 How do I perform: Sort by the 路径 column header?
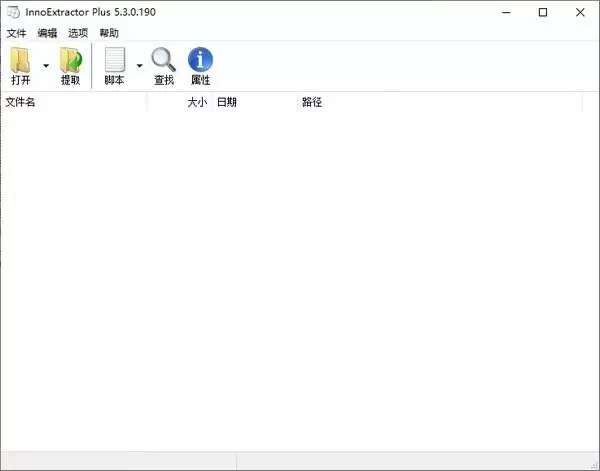coord(440,102)
